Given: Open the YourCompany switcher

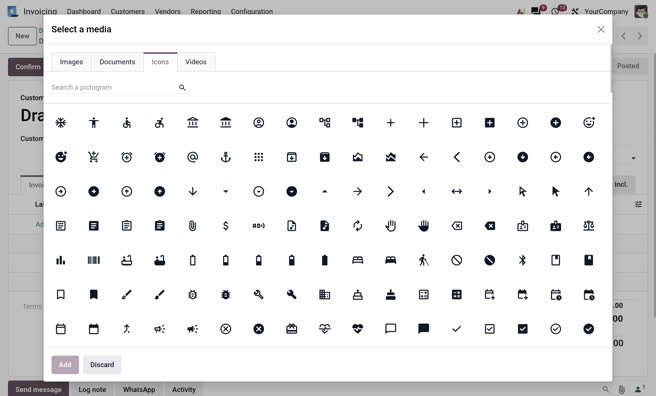Looking at the screenshot, I should point(606,11).
